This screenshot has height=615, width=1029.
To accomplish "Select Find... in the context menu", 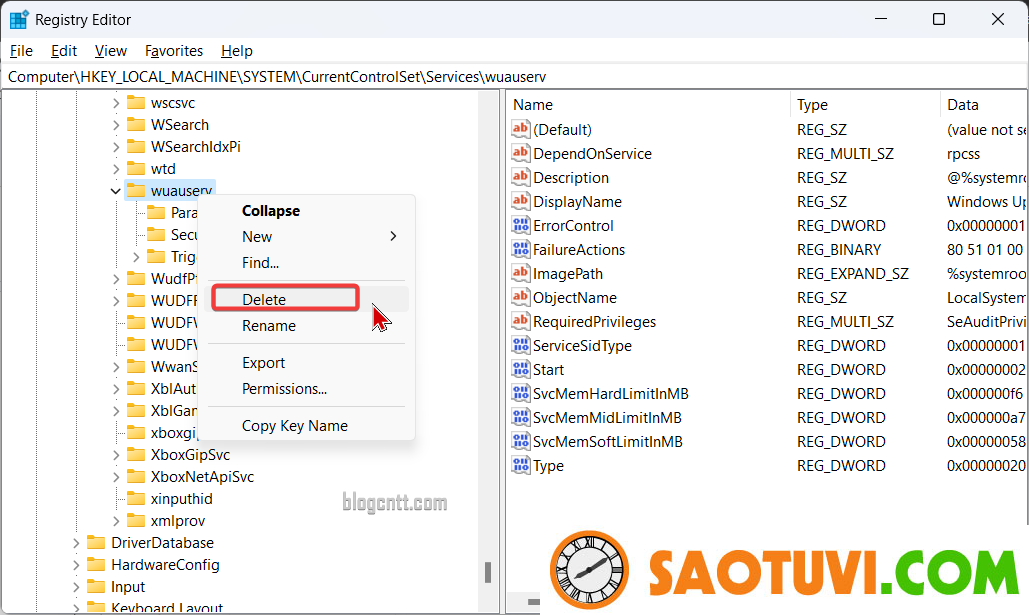I will pyautogui.click(x=306, y=263).
